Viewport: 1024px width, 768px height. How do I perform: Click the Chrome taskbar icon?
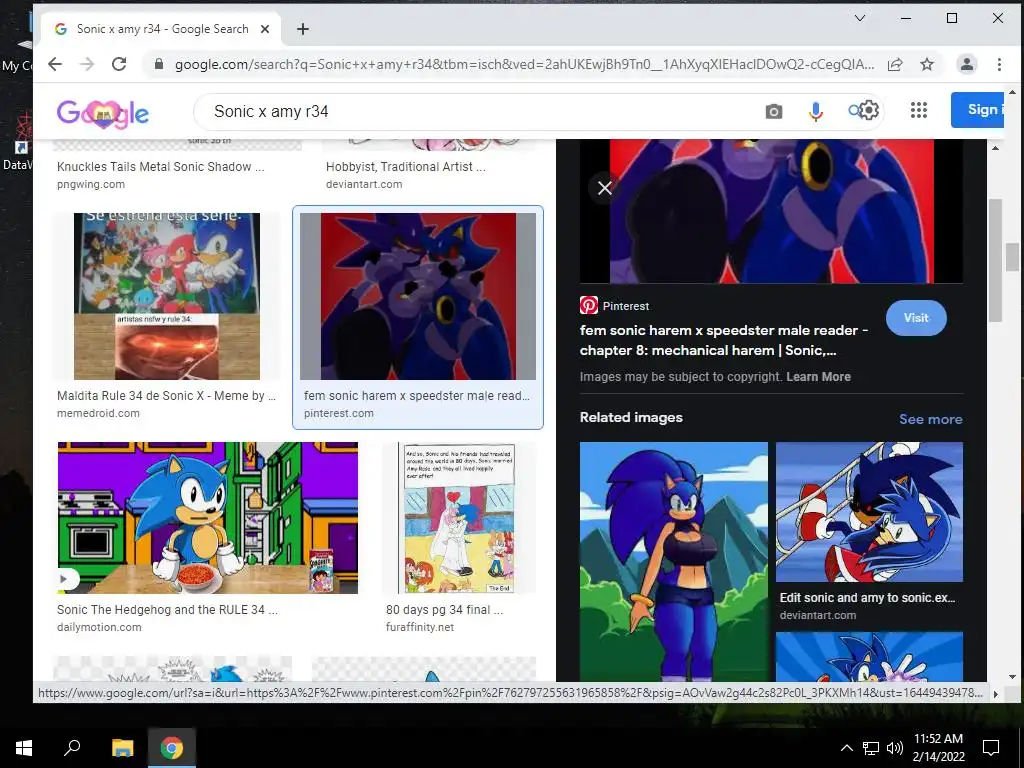click(x=172, y=747)
